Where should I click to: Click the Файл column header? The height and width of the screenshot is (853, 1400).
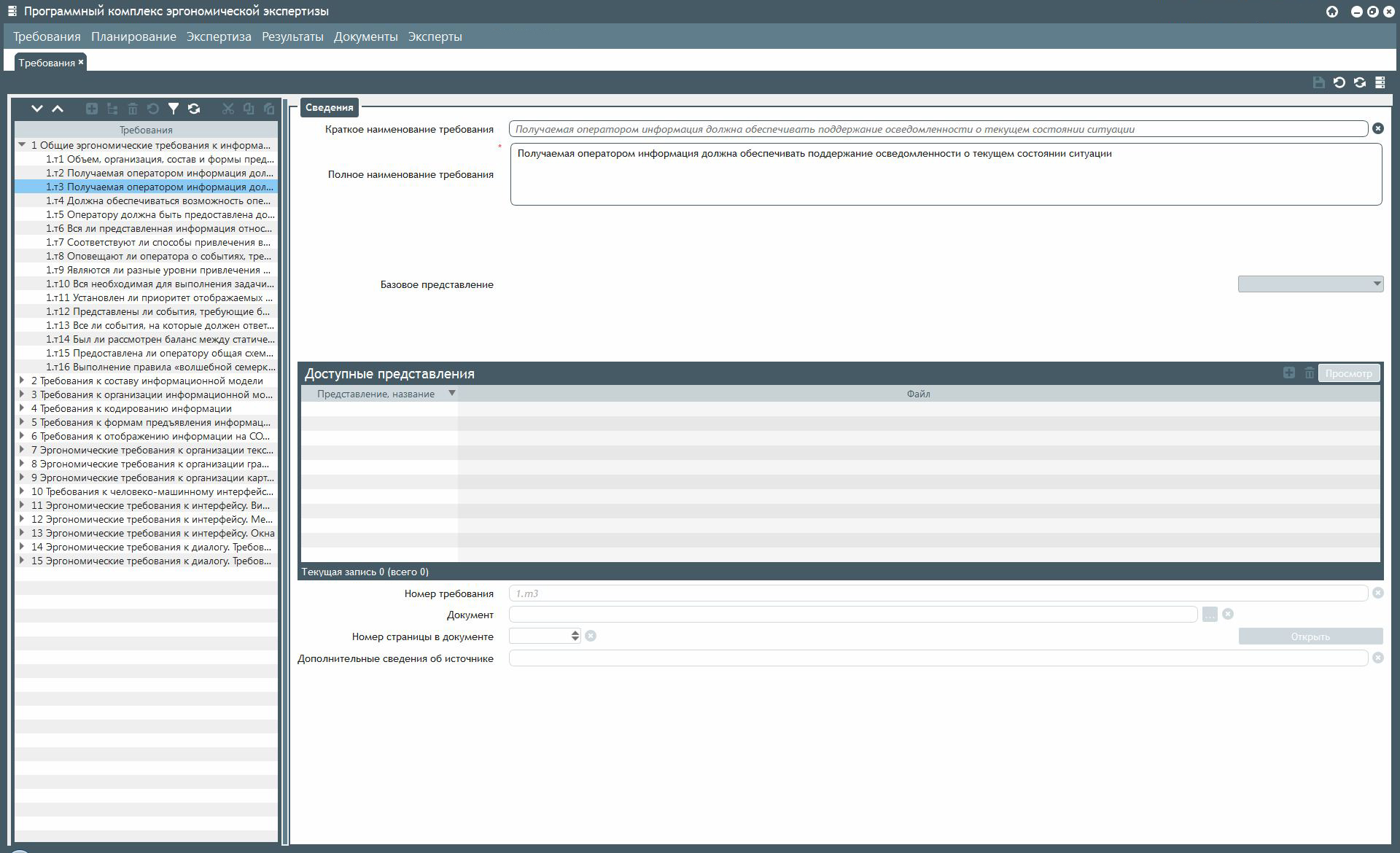pos(919,394)
